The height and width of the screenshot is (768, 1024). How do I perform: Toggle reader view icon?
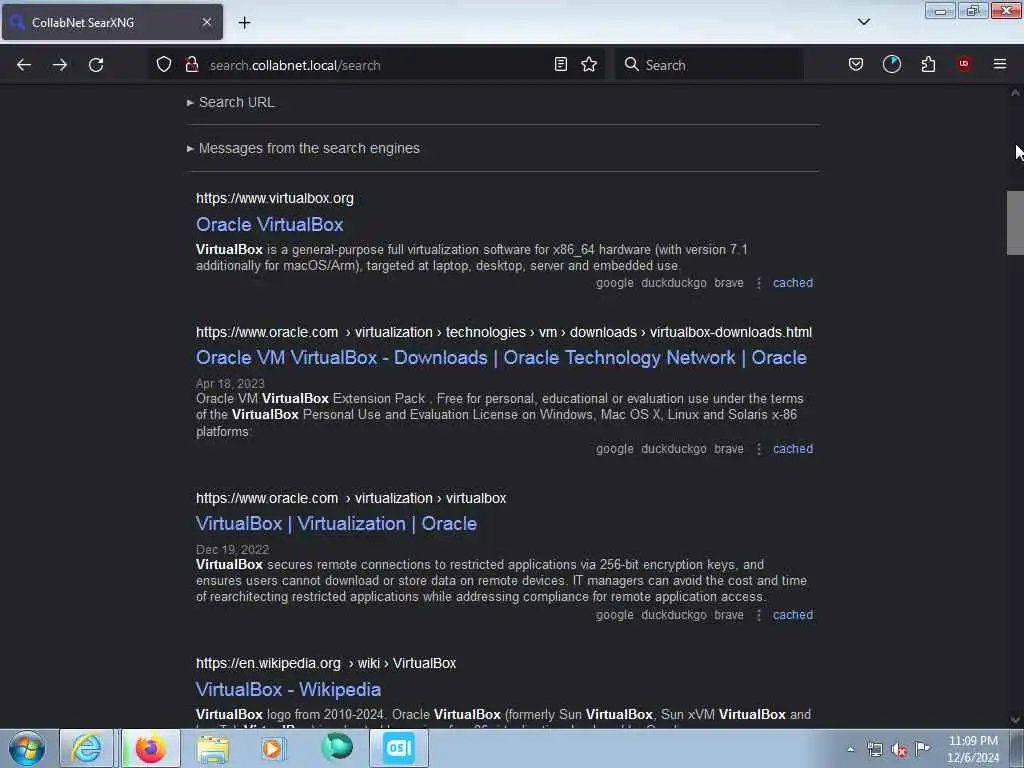pyautogui.click(x=560, y=64)
